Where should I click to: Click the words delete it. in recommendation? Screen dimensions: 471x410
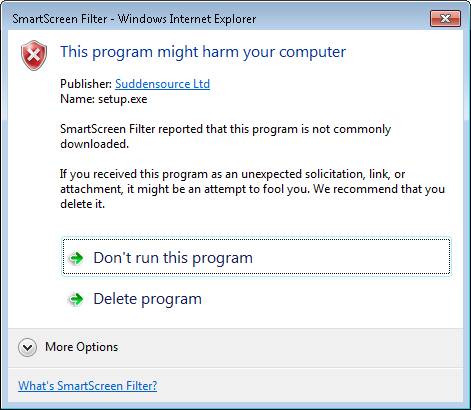point(83,204)
